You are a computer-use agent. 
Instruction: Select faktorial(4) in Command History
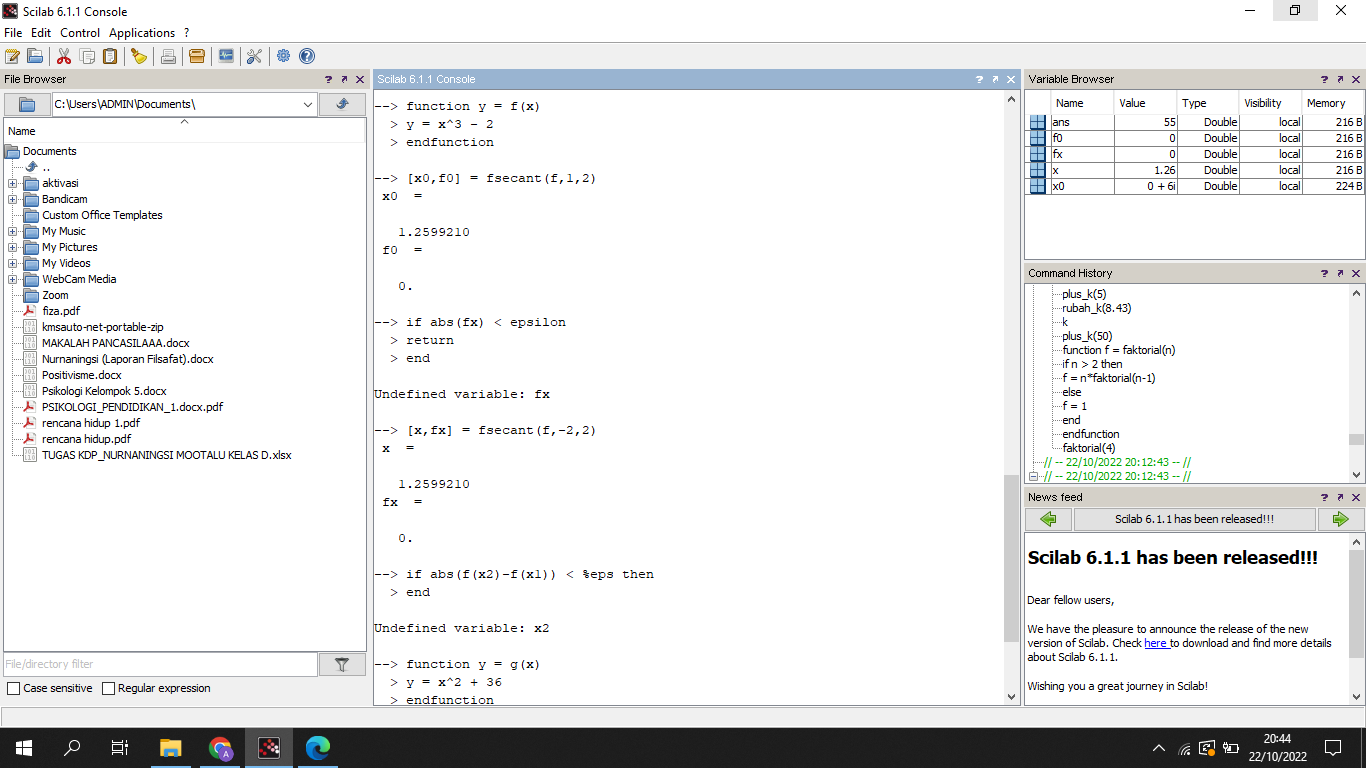tap(1089, 448)
